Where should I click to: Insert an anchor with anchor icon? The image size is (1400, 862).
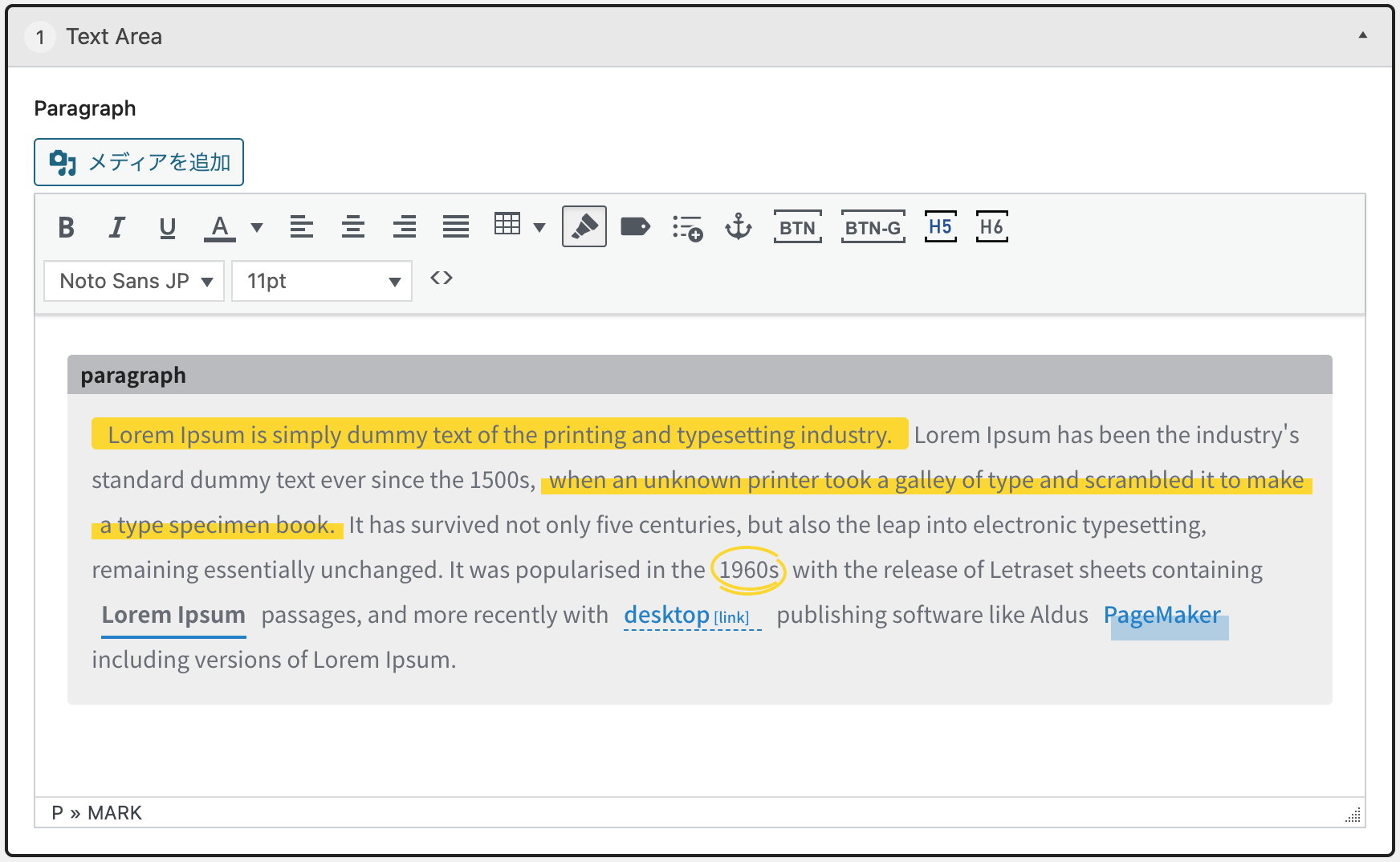[x=739, y=227]
